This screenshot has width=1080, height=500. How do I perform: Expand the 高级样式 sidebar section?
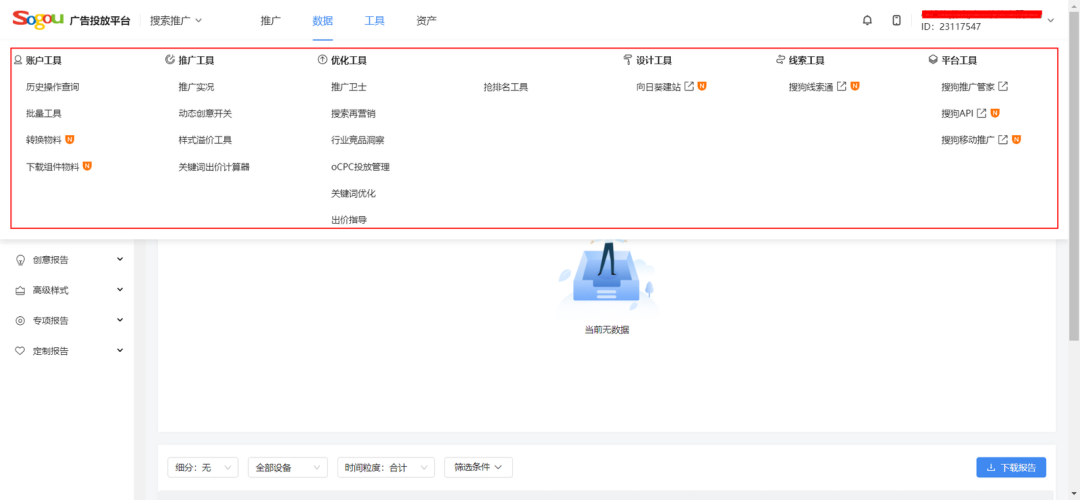click(120, 290)
